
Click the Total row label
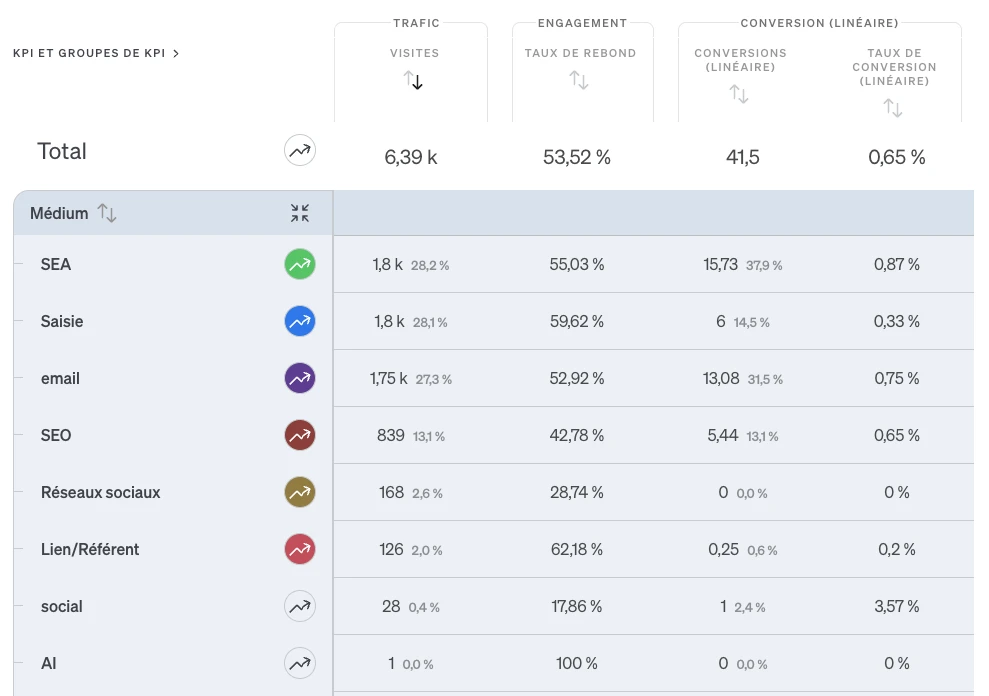(62, 151)
